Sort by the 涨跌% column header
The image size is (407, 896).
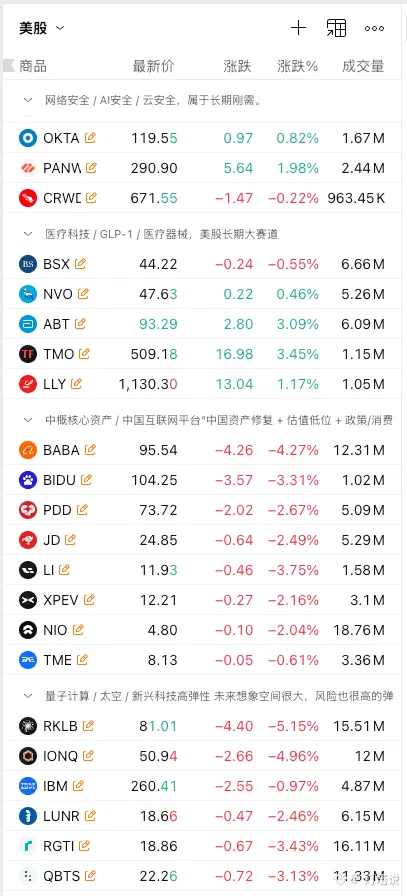(297, 66)
